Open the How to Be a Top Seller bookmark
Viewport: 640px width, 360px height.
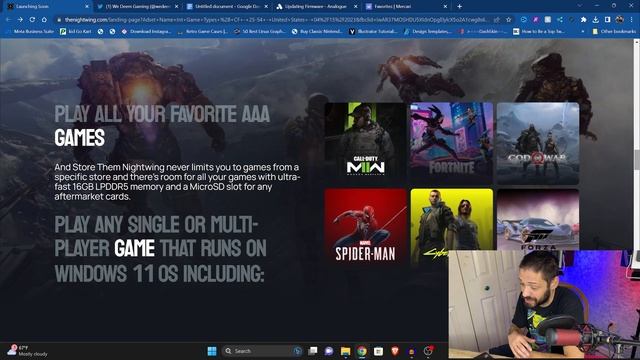(x=539, y=31)
